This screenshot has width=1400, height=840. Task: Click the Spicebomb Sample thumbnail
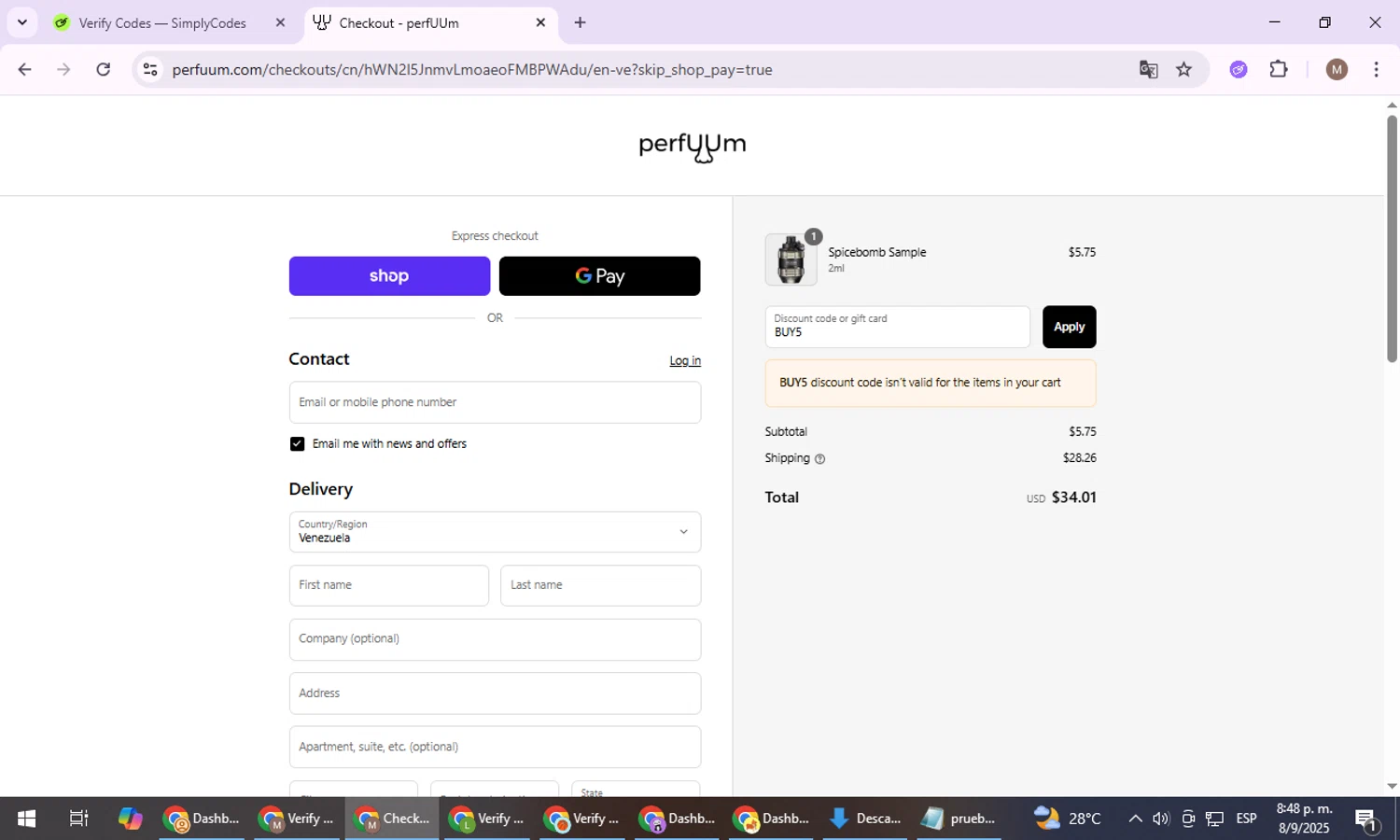[791, 259]
